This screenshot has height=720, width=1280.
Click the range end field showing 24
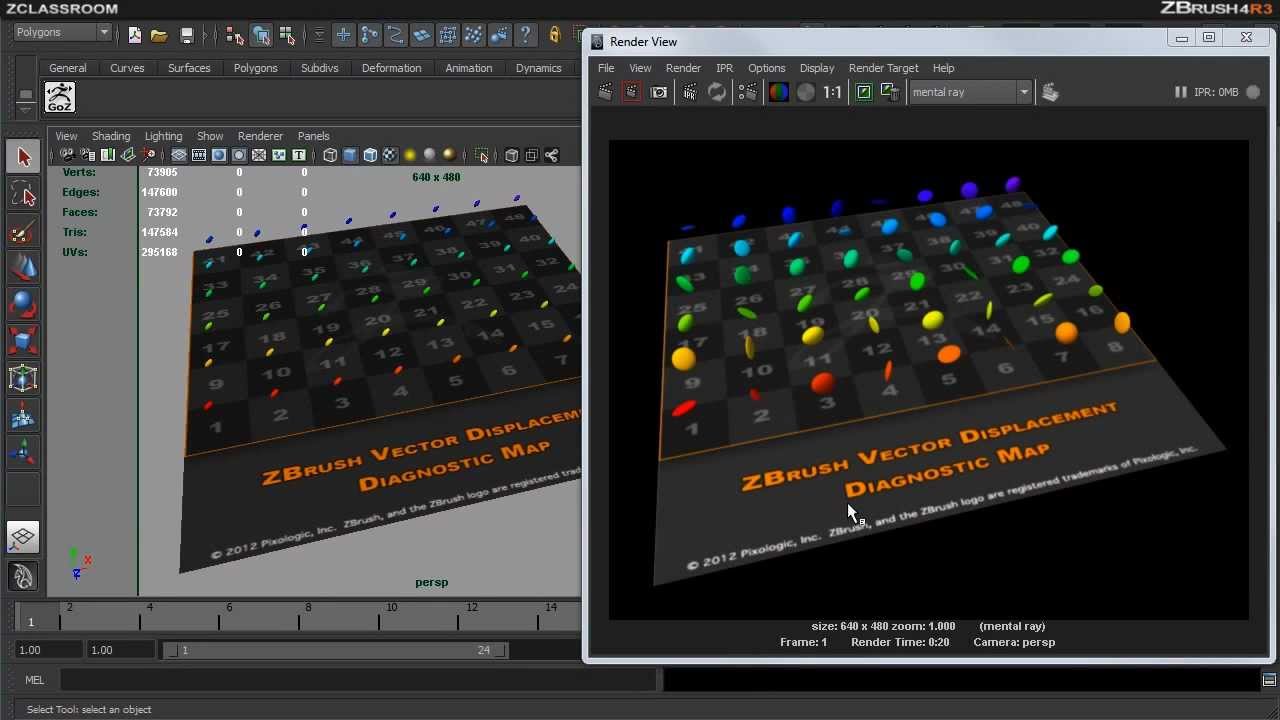pos(484,650)
